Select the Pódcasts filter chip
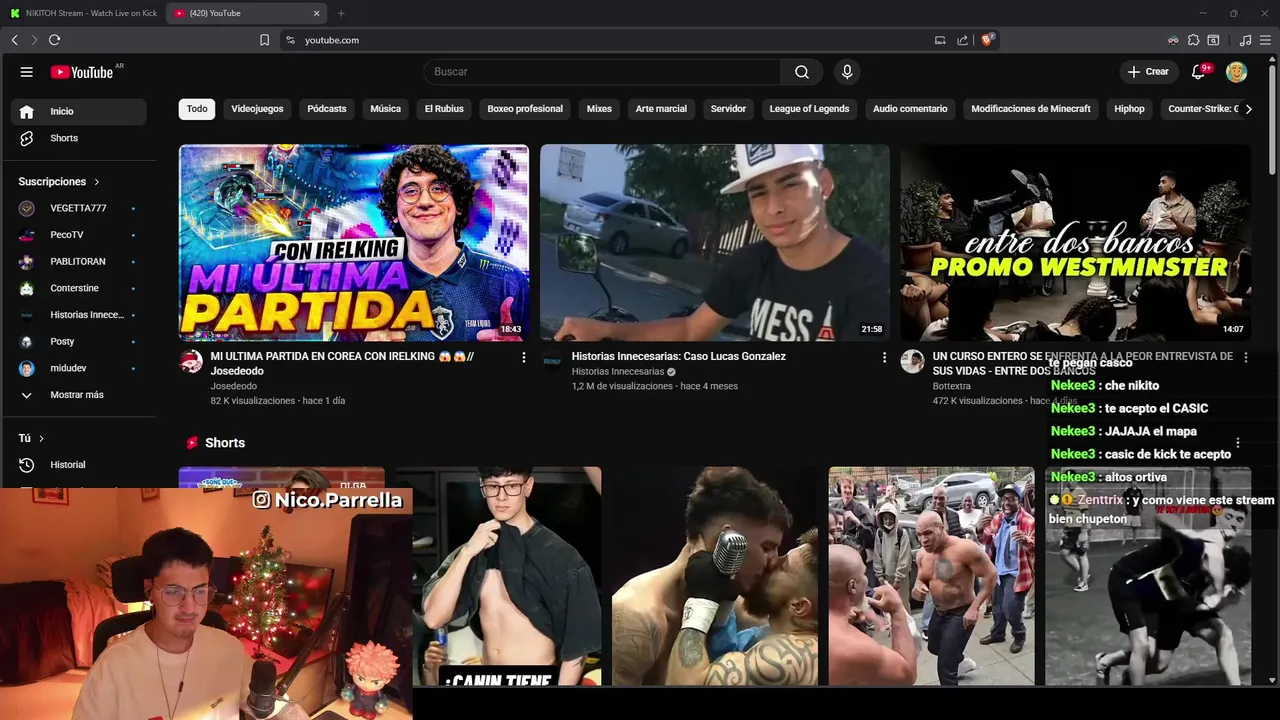Viewport: 1280px width, 720px height. pos(327,109)
